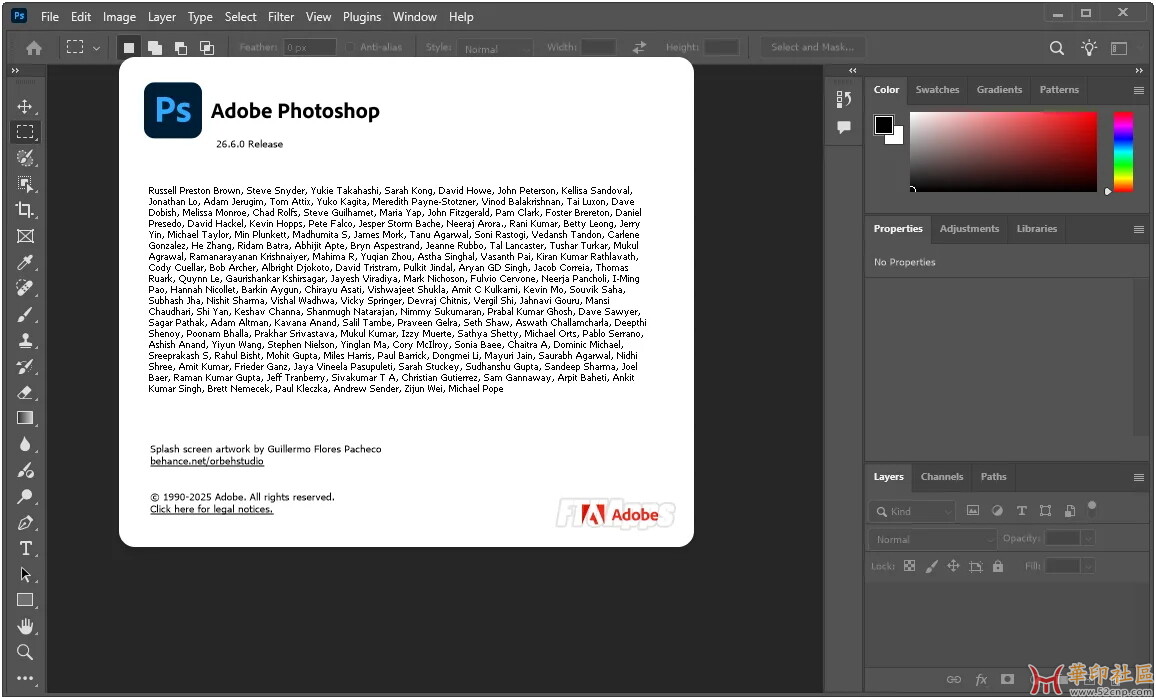This screenshot has height=699, width=1156.
Task: Switch to the Adjustments tab
Action: pyautogui.click(x=969, y=229)
